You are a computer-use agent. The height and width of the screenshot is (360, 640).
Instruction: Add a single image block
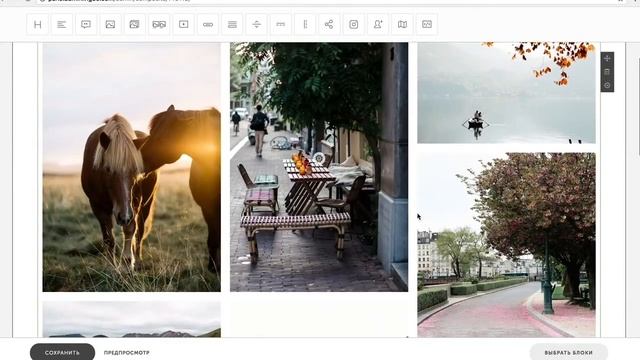coord(110,24)
